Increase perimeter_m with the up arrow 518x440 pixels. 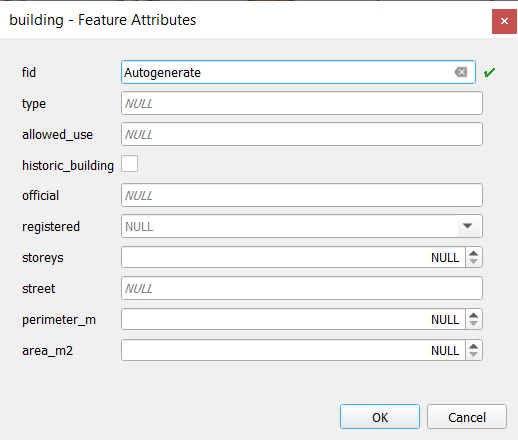pos(473,315)
